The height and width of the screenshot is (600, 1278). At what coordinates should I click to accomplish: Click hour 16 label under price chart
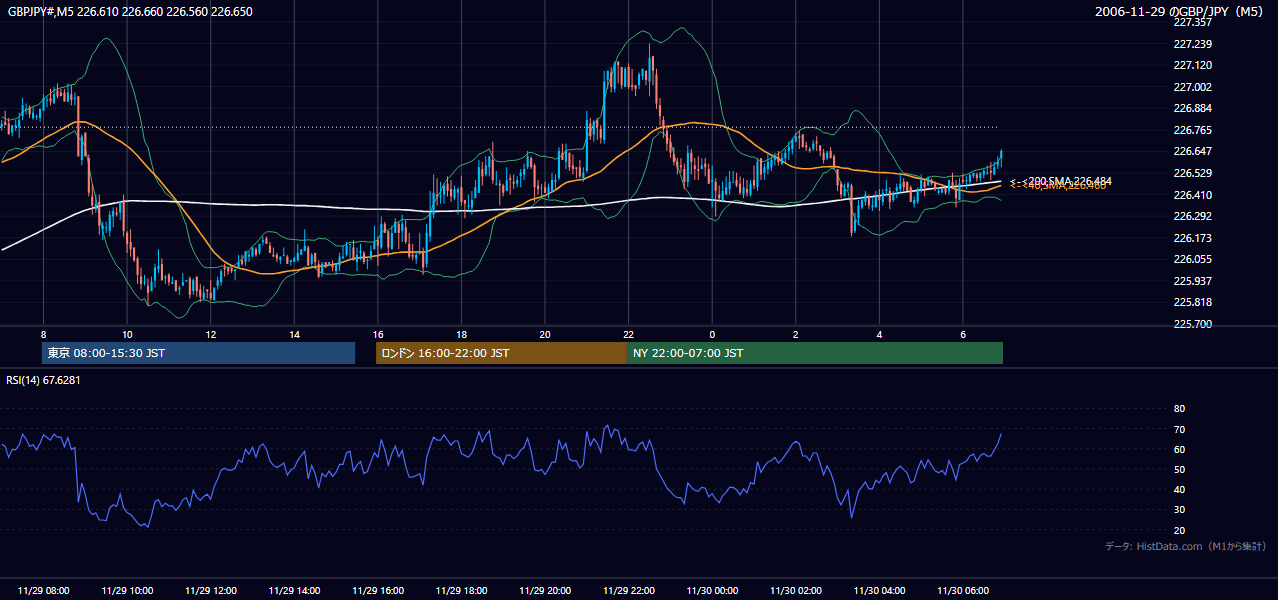pyautogui.click(x=378, y=333)
